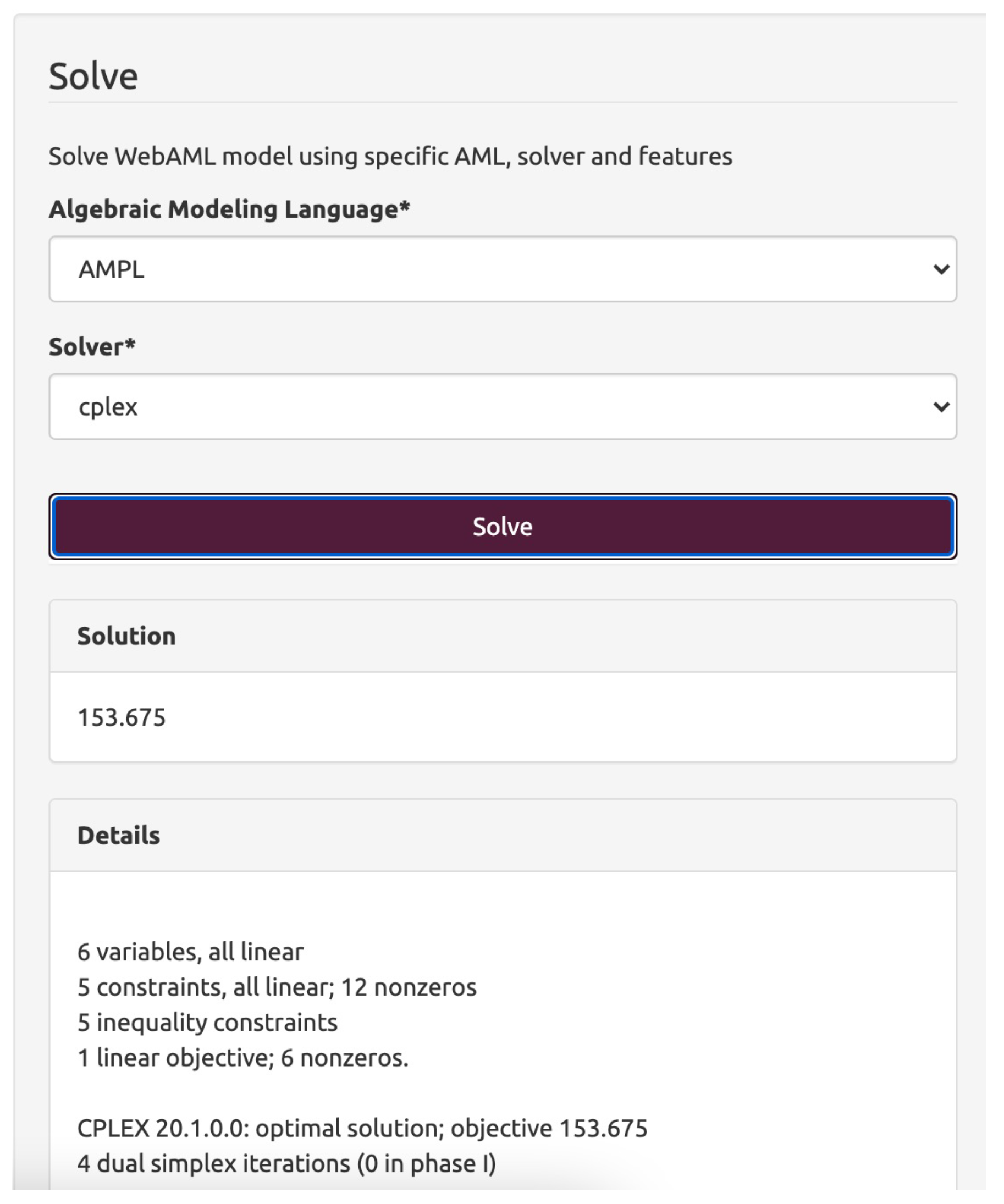Click the '5 inequality constraints' line
Viewport: 1004px width, 1204px height.
208,1023
